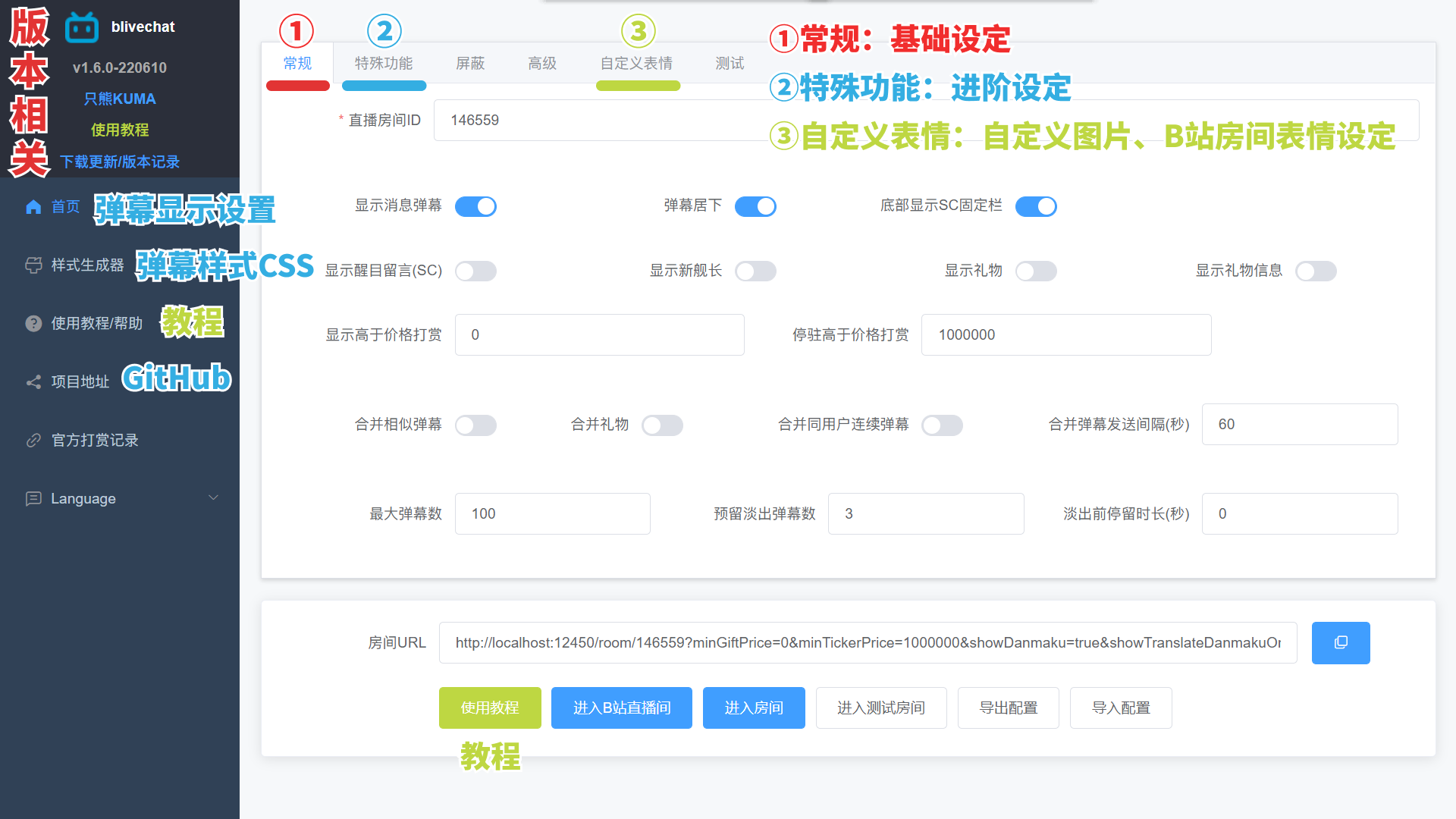Screen dimensions: 1456x819
Task: Disable the 显示消息弹幕 switch
Action: 475,206
